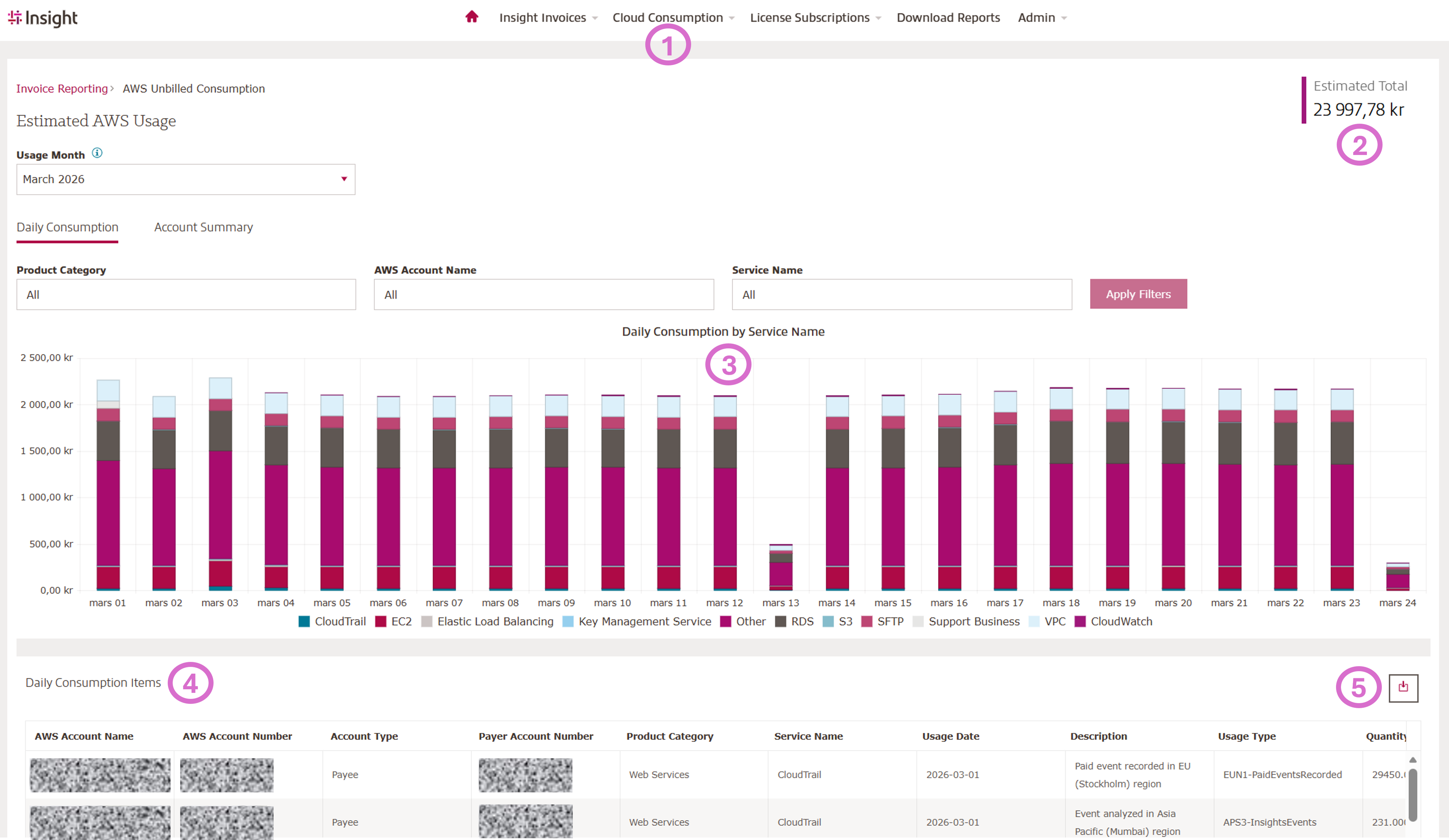Switch to the Account Summary tab
The image size is (1449, 840).
[203, 227]
